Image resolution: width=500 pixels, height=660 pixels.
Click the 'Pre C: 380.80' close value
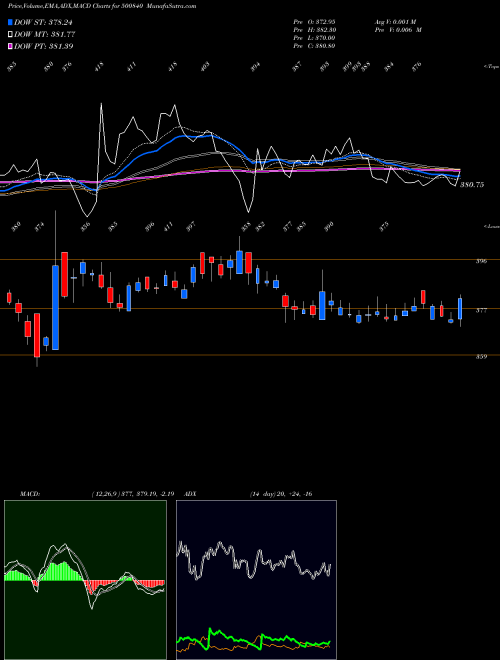(314, 46)
